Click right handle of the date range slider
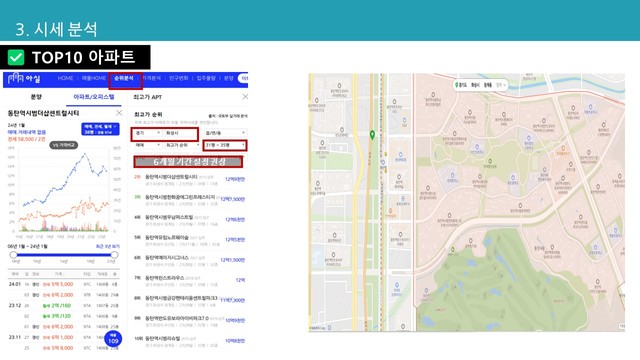This screenshot has width=640, height=360. click(114, 255)
